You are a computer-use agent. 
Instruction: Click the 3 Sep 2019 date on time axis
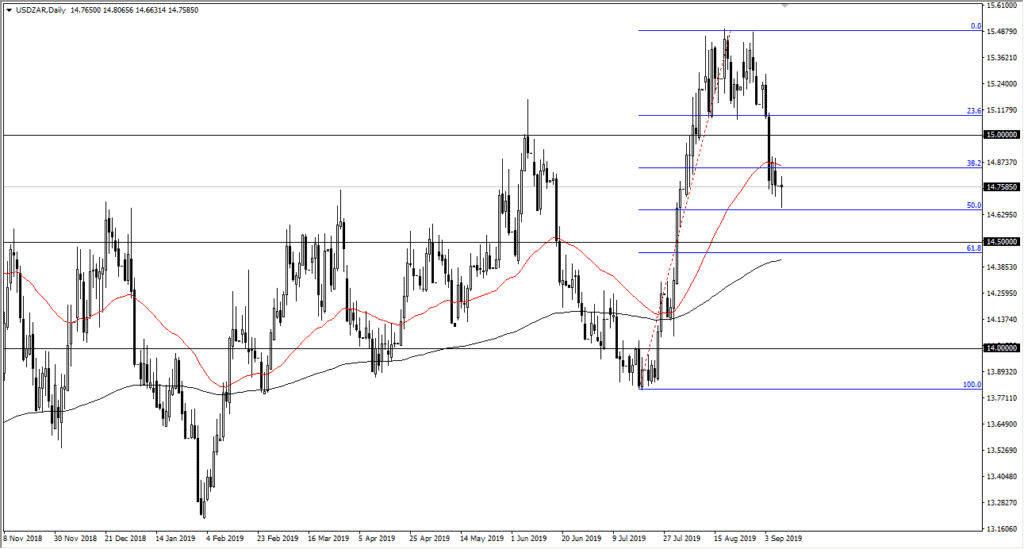pos(783,537)
